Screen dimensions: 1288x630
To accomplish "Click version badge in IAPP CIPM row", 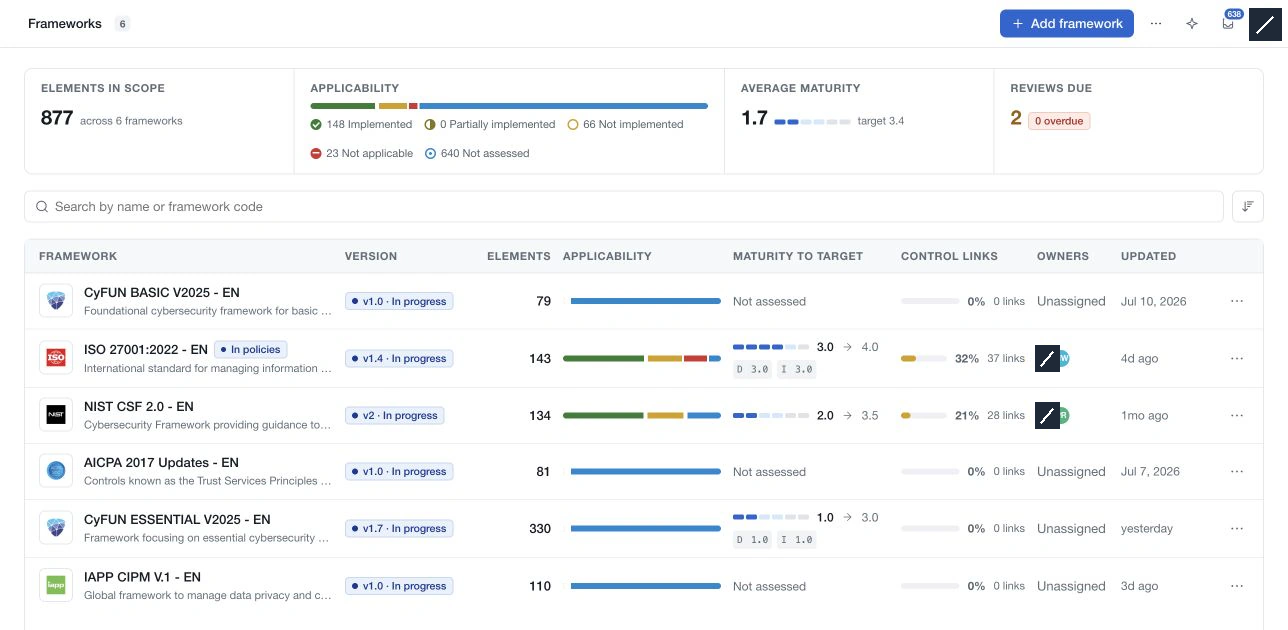I will coord(399,586).
